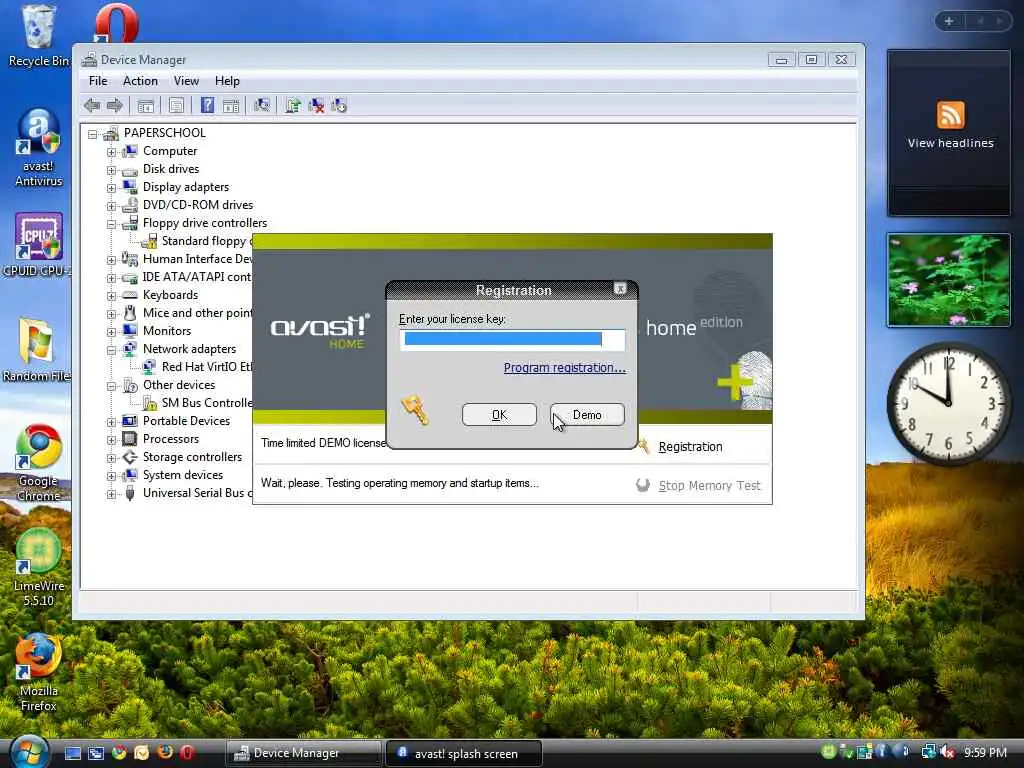Select the Mozilla Firefox desktop shortcut

[x=39, y=673]
